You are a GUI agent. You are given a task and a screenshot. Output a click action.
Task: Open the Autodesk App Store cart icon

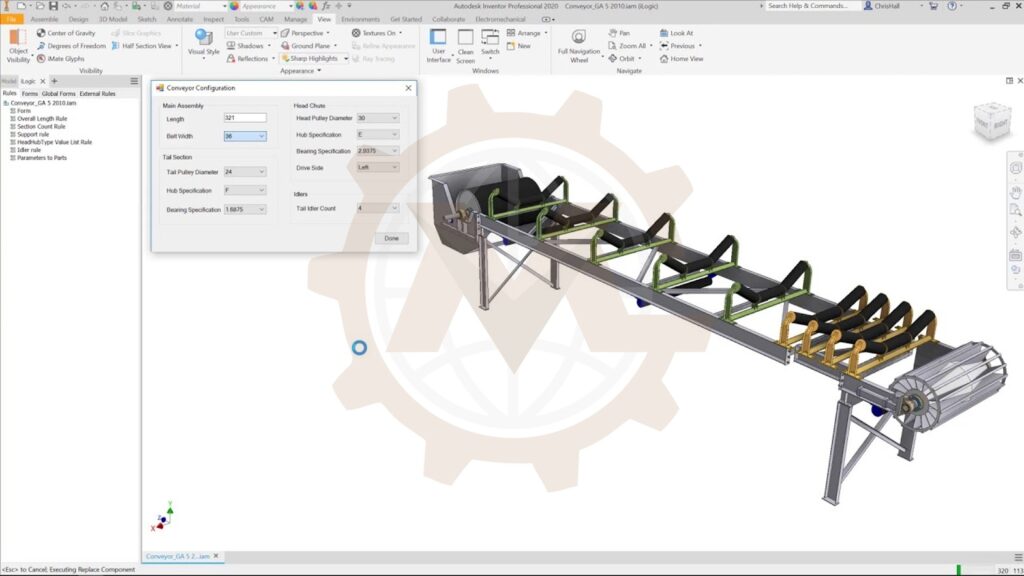coord(933,6)
